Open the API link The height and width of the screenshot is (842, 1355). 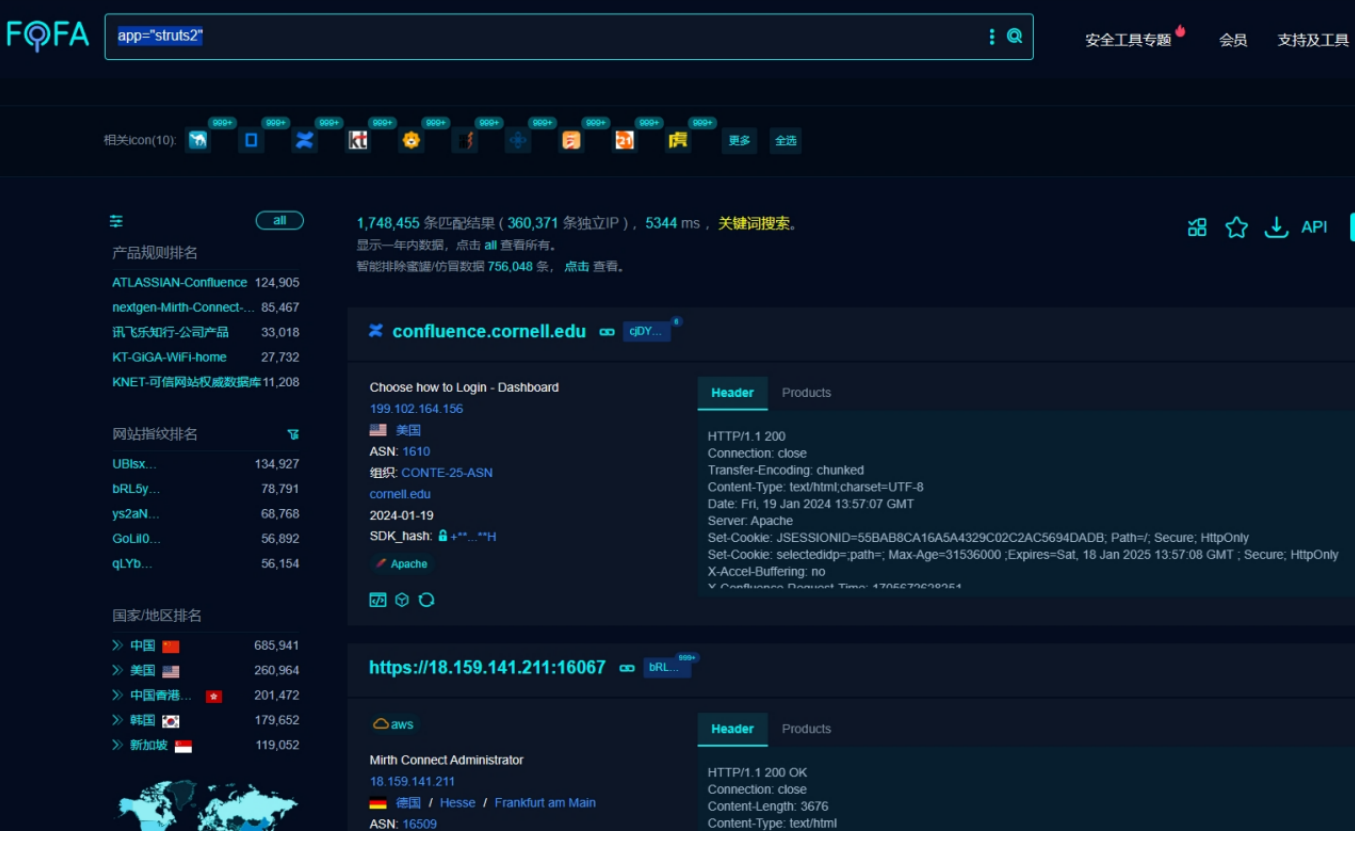click(x=1314, y=227)
